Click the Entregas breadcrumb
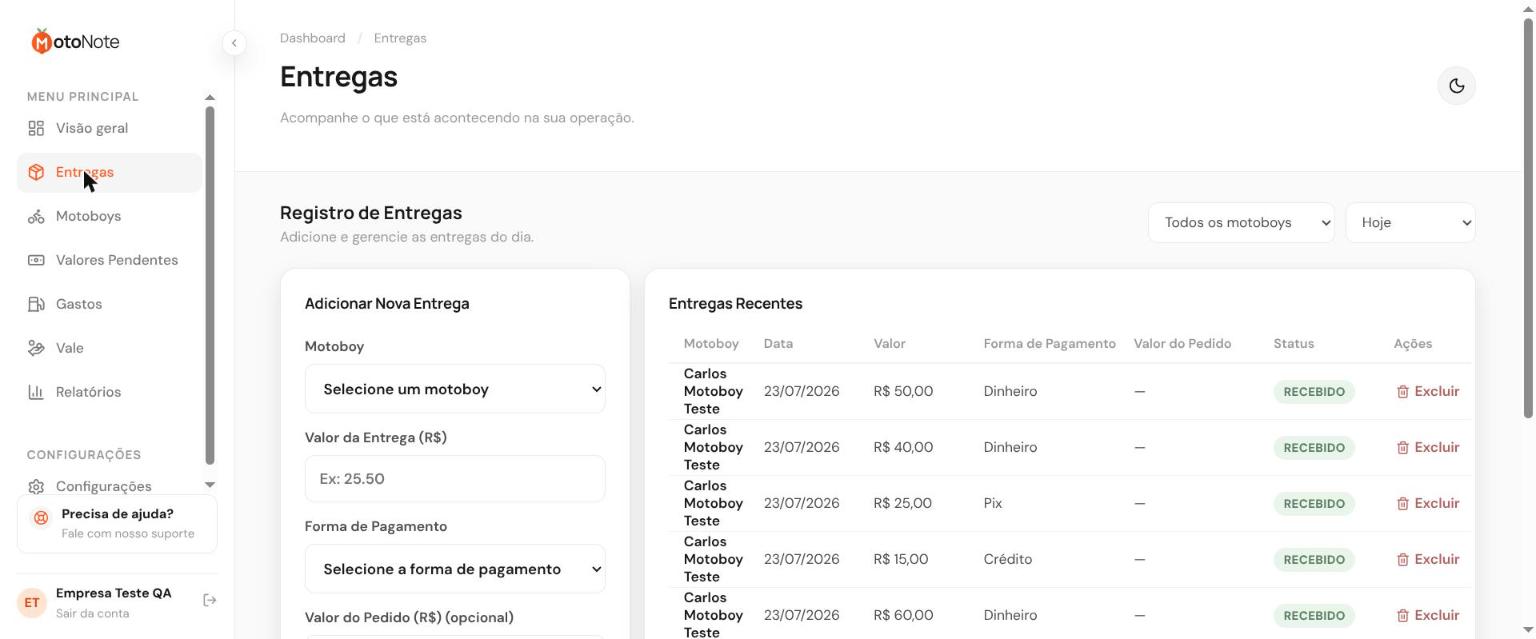1536x639 pixels. [x=400, y=38]
